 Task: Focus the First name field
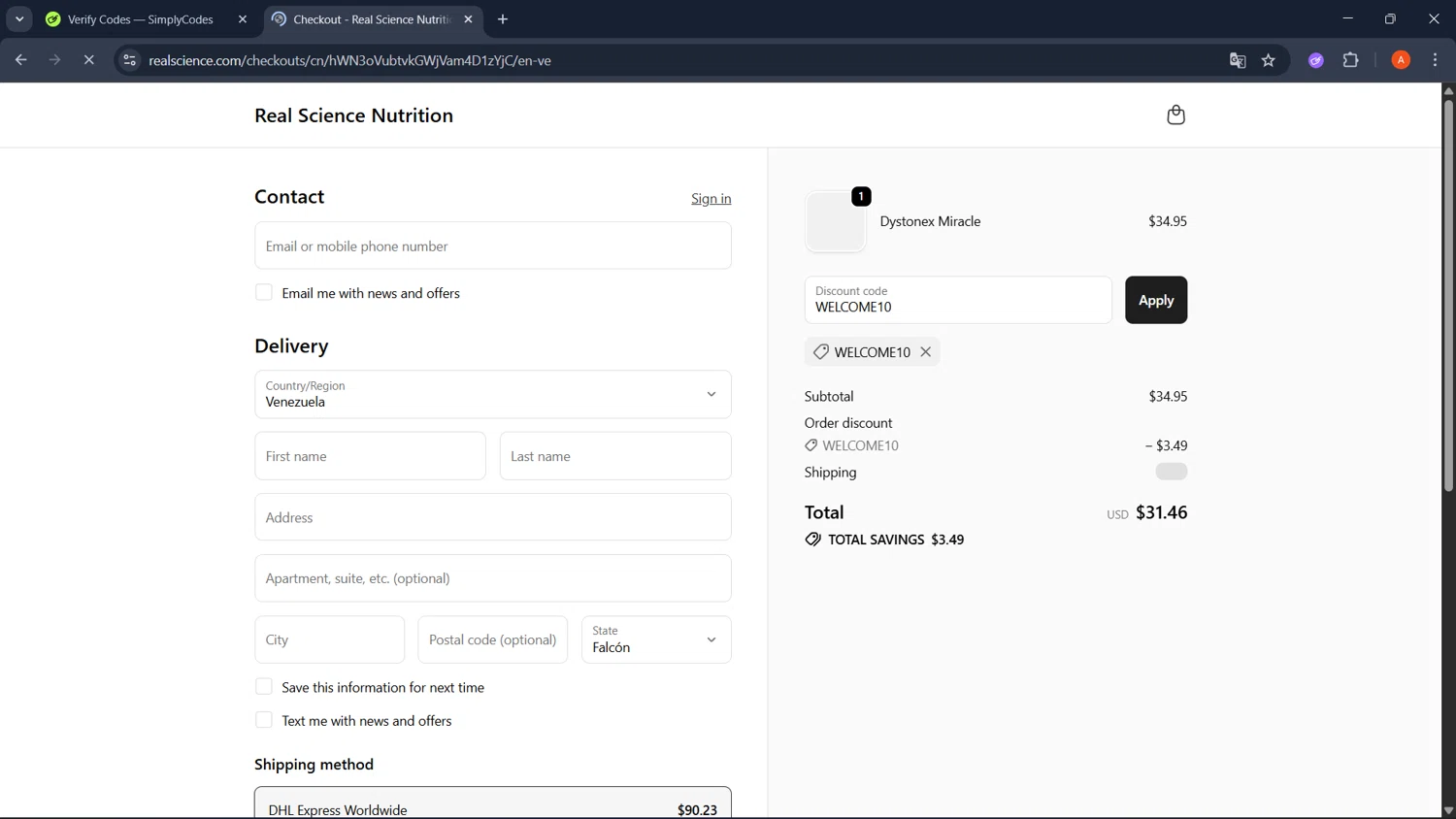point(371,456)
